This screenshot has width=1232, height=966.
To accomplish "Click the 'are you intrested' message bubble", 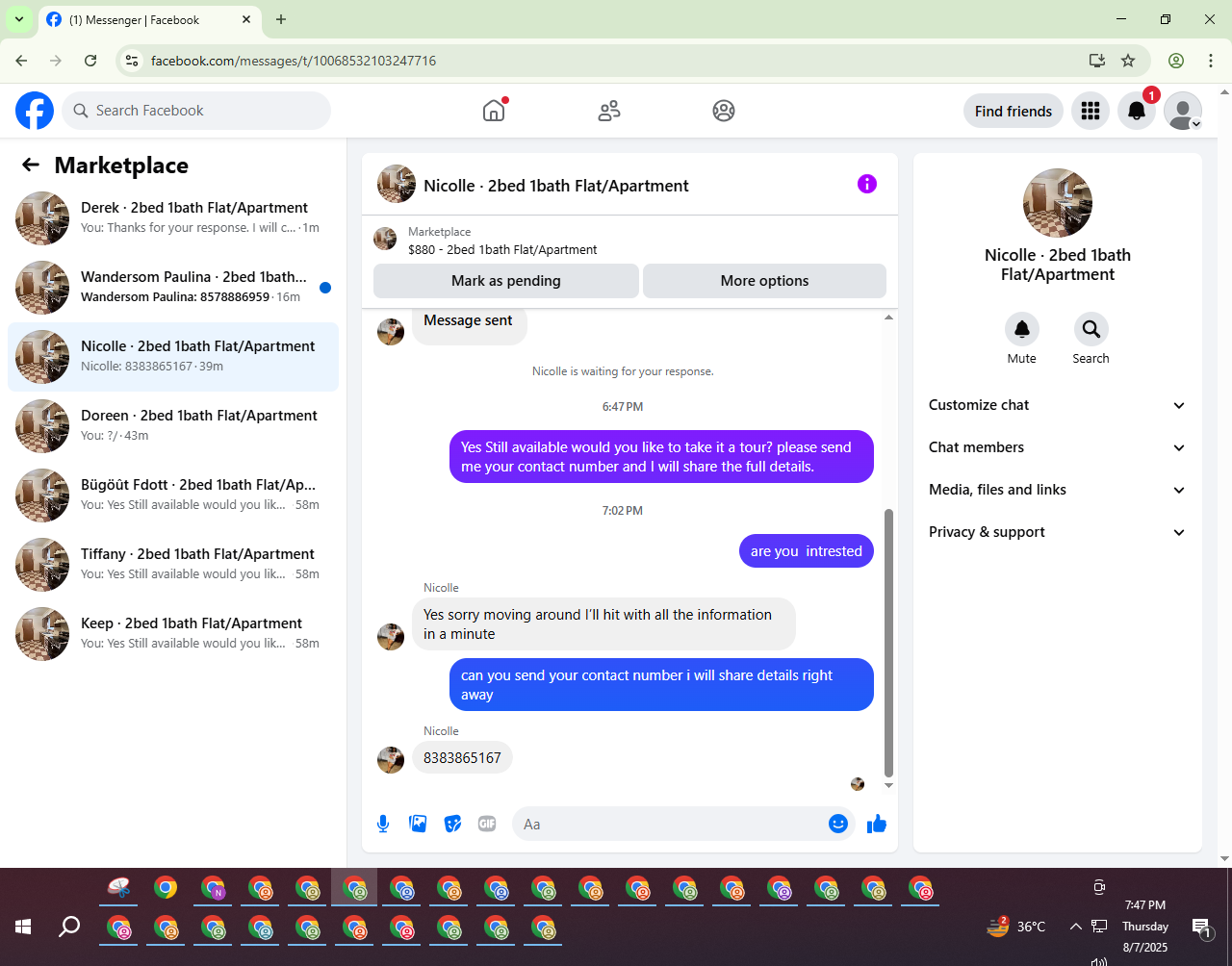I will pos(807,551).
